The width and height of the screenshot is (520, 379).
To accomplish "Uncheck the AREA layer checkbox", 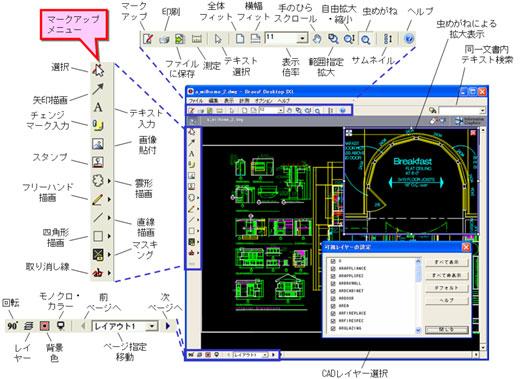I will click(x=333, y=306).
